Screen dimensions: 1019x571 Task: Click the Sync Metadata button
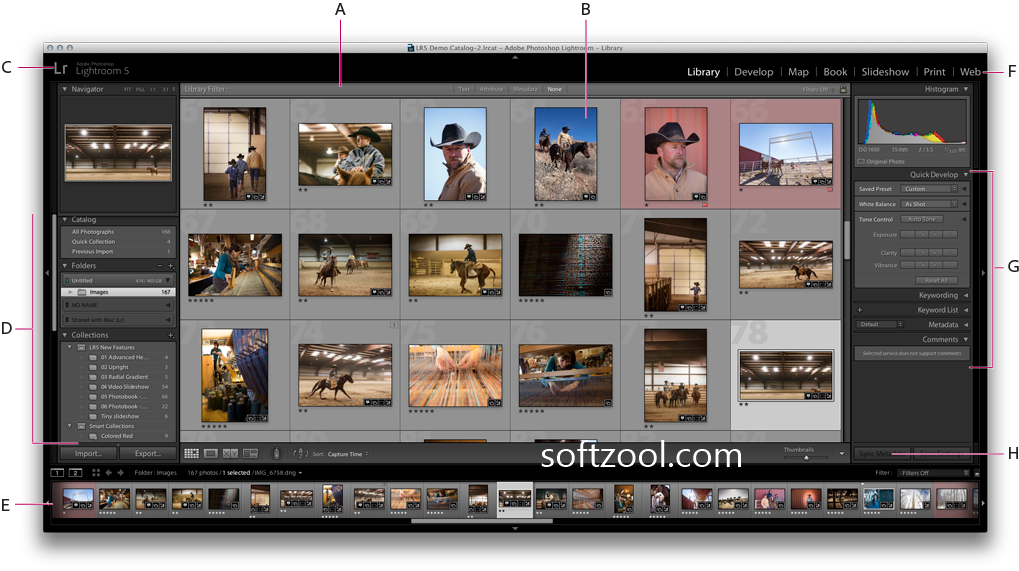[883, 453]
